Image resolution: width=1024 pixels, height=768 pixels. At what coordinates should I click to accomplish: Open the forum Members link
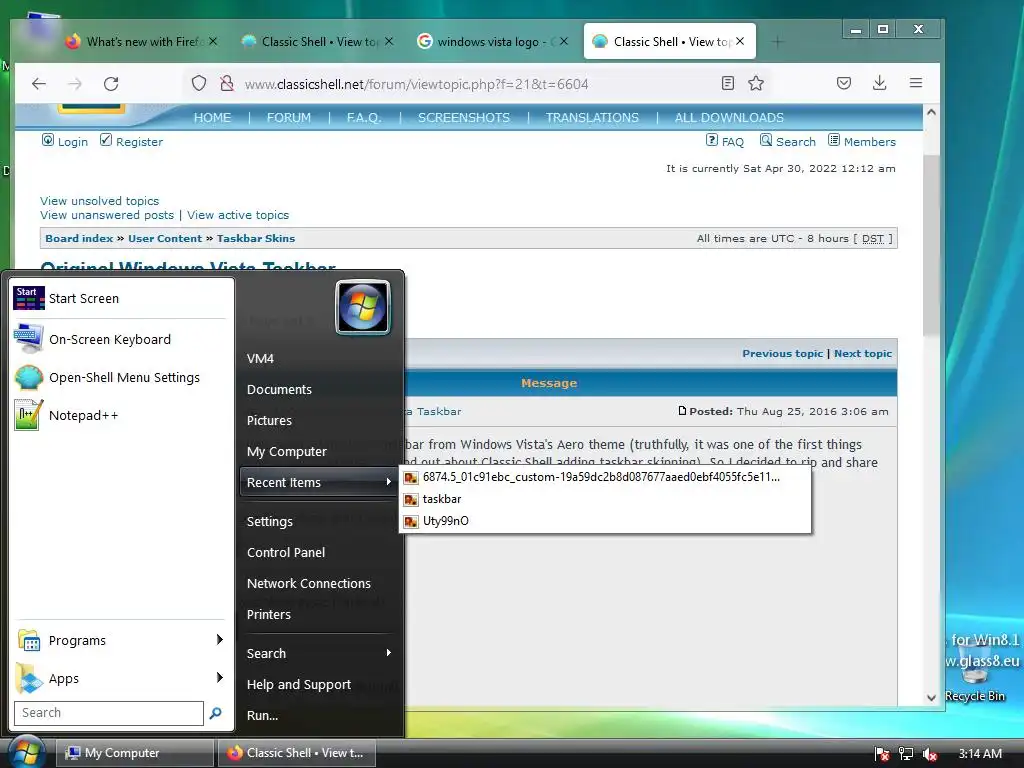(862, 142)
